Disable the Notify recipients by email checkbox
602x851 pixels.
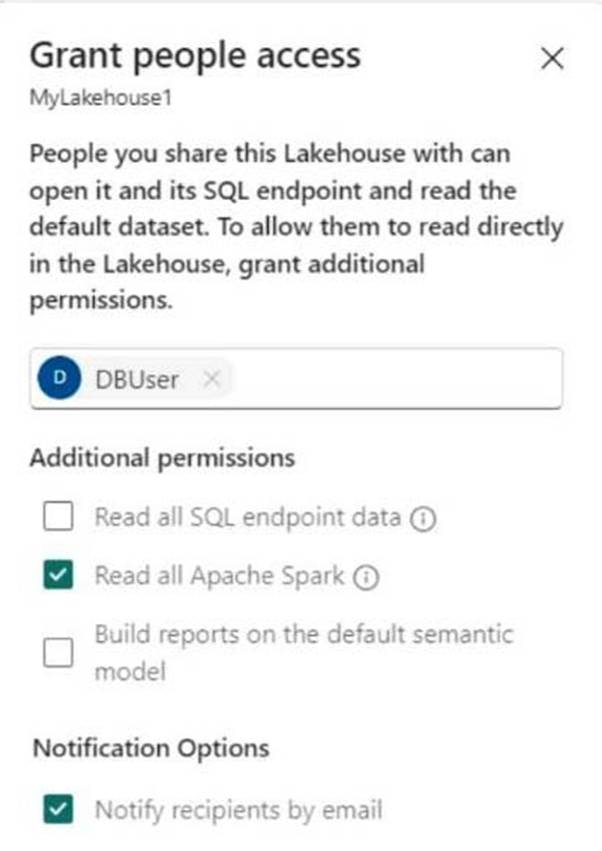pyautogui.click(x=58, y=809)
